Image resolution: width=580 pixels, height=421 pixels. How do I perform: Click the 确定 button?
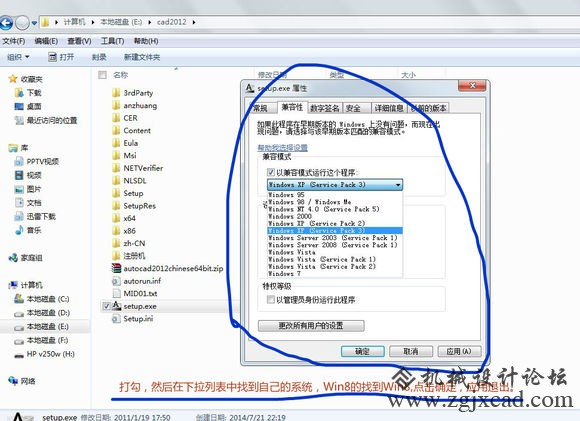pos(362,351)
